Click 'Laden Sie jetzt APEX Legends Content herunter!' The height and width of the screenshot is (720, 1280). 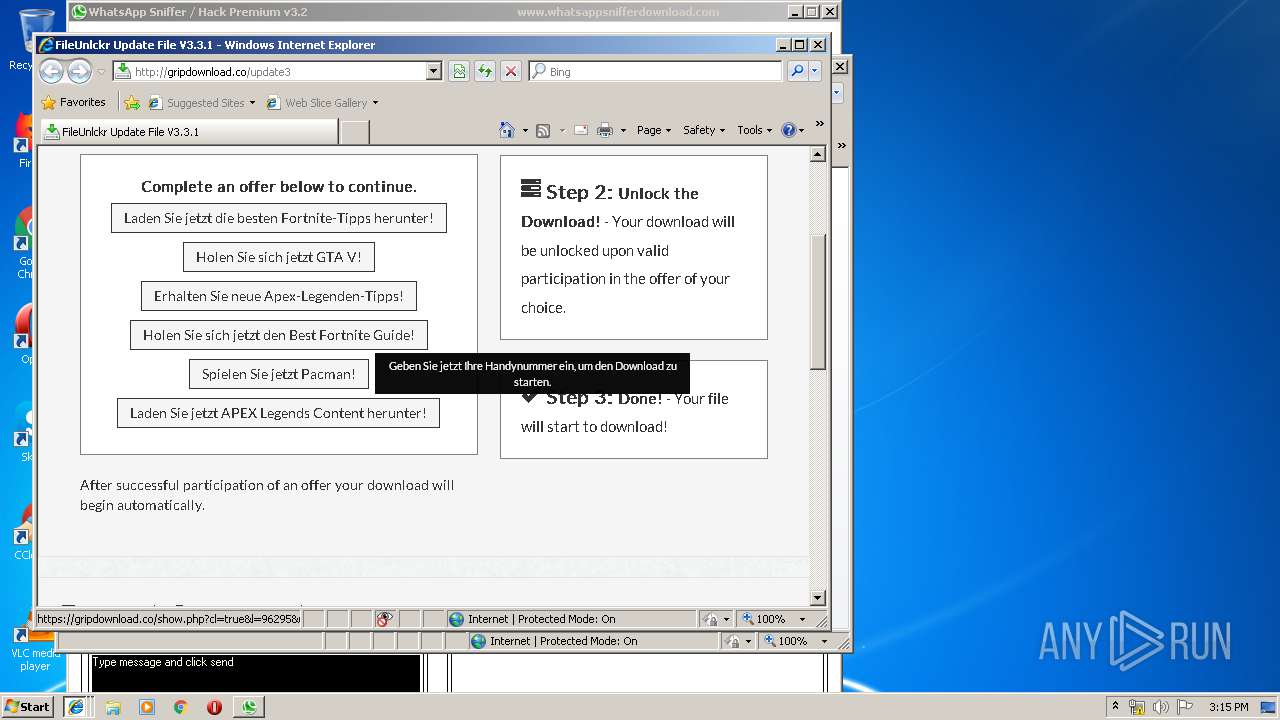(278, 413)
